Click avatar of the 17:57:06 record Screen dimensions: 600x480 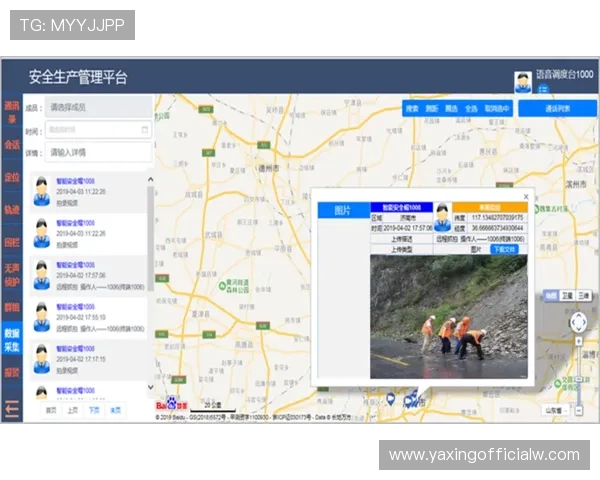coord(41,275)
